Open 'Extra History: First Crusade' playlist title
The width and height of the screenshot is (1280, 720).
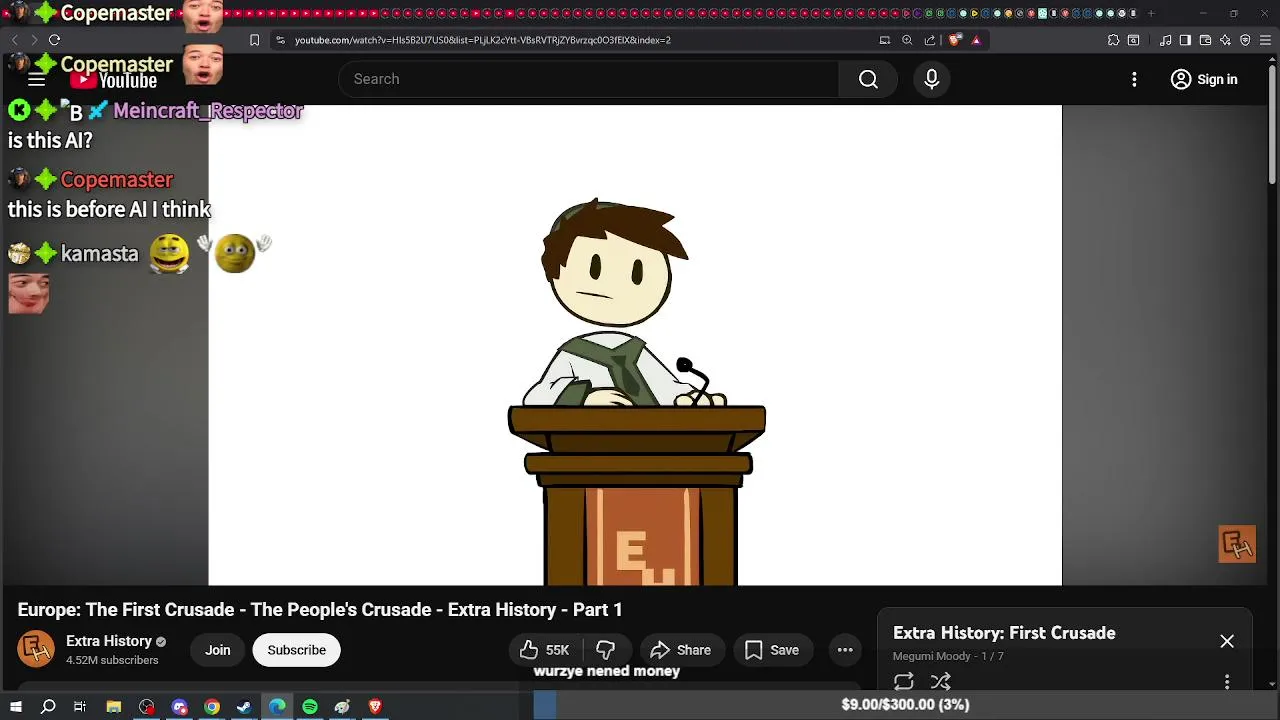(x=1004, y=633)
